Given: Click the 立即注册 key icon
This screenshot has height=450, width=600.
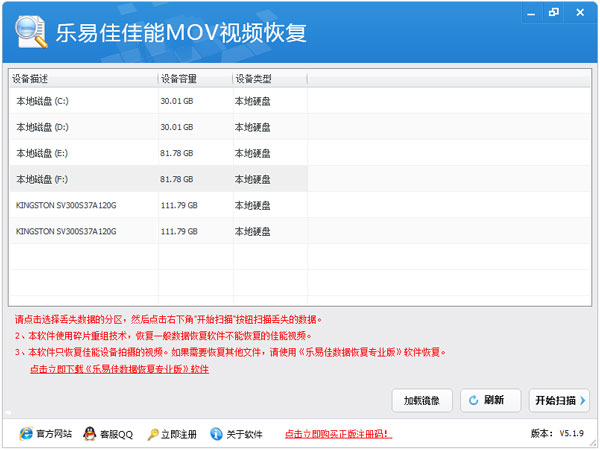Looking at the screenshot, I should [153, 434].
